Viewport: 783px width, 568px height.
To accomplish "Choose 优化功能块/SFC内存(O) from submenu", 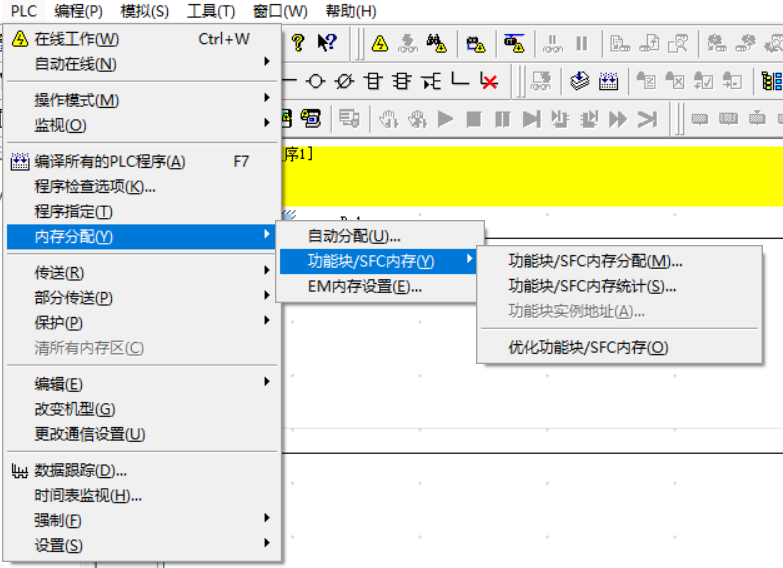I will click(x=588, y=347).
